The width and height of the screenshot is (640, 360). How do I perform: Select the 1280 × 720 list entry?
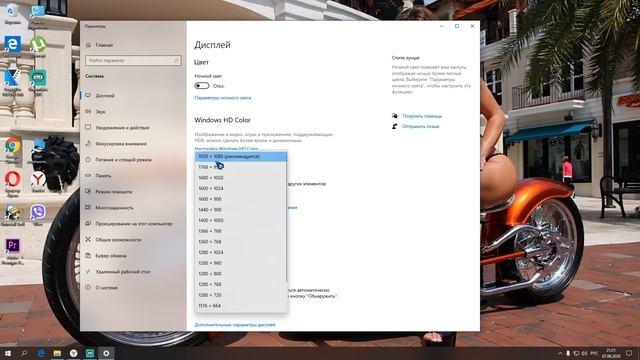click(x=241, y=295)
